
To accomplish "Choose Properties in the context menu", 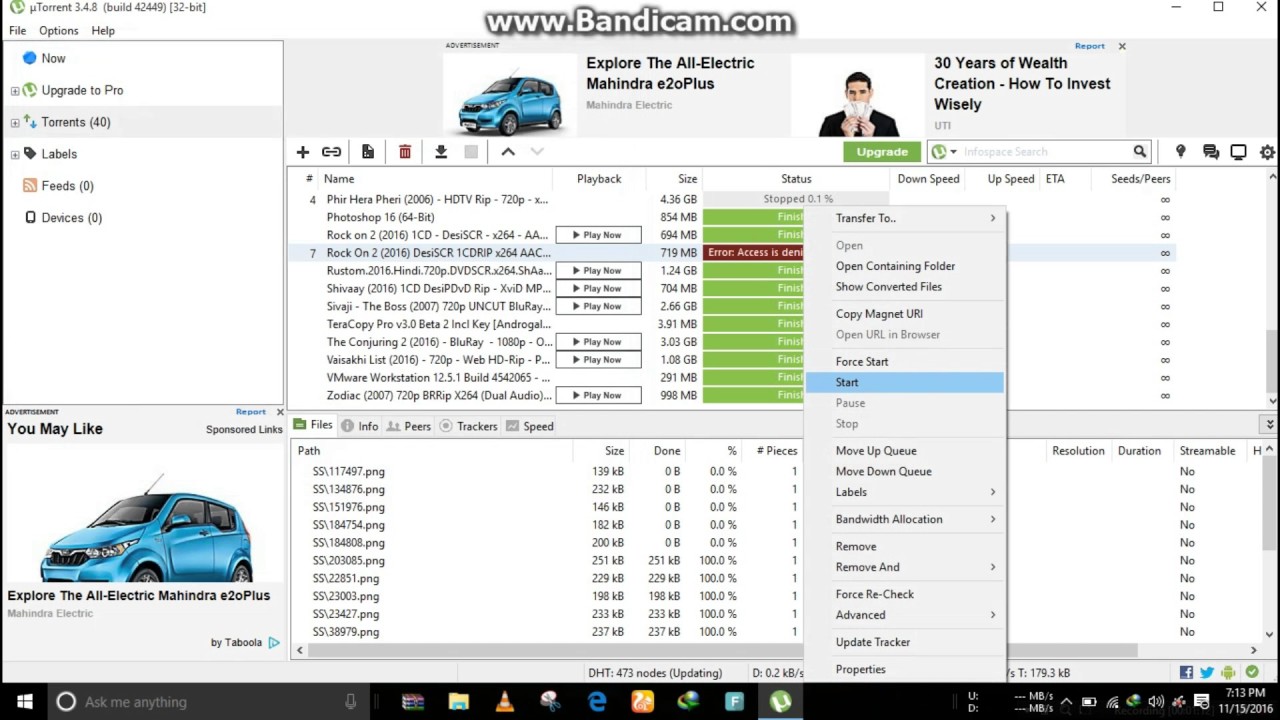I will tap(904, 669).
